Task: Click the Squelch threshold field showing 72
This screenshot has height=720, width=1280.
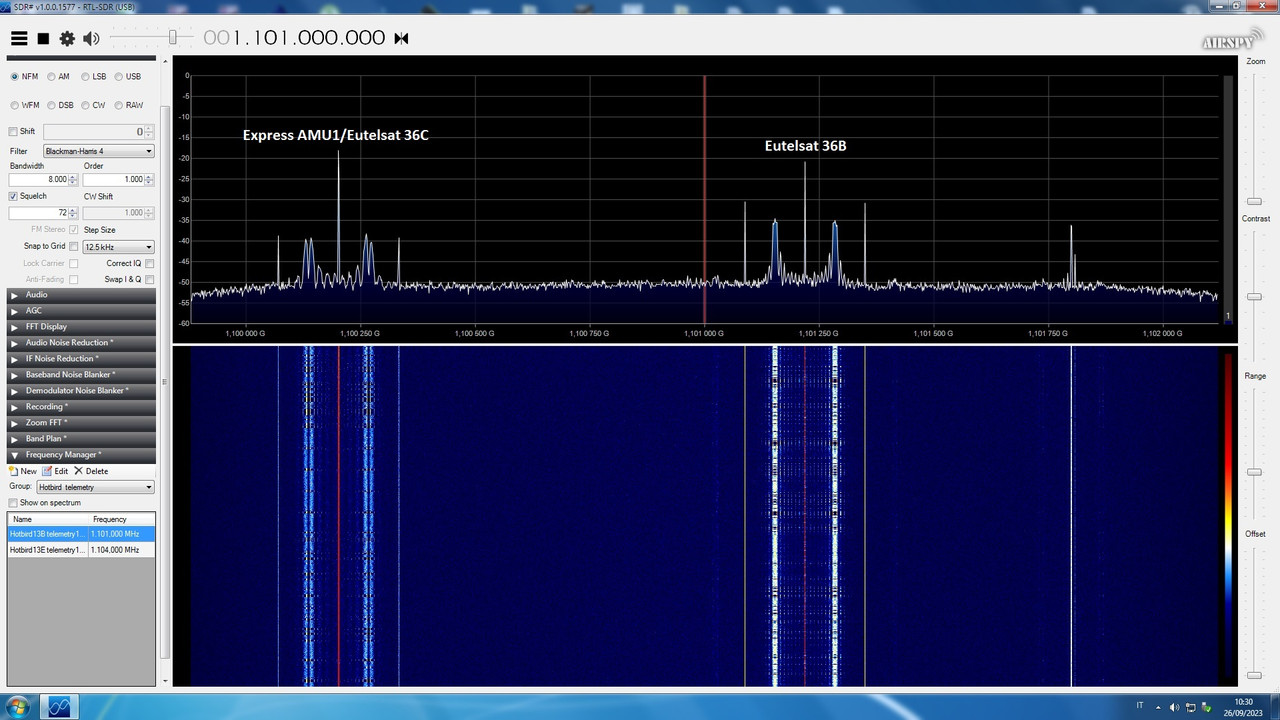Action: pos(38,213)
